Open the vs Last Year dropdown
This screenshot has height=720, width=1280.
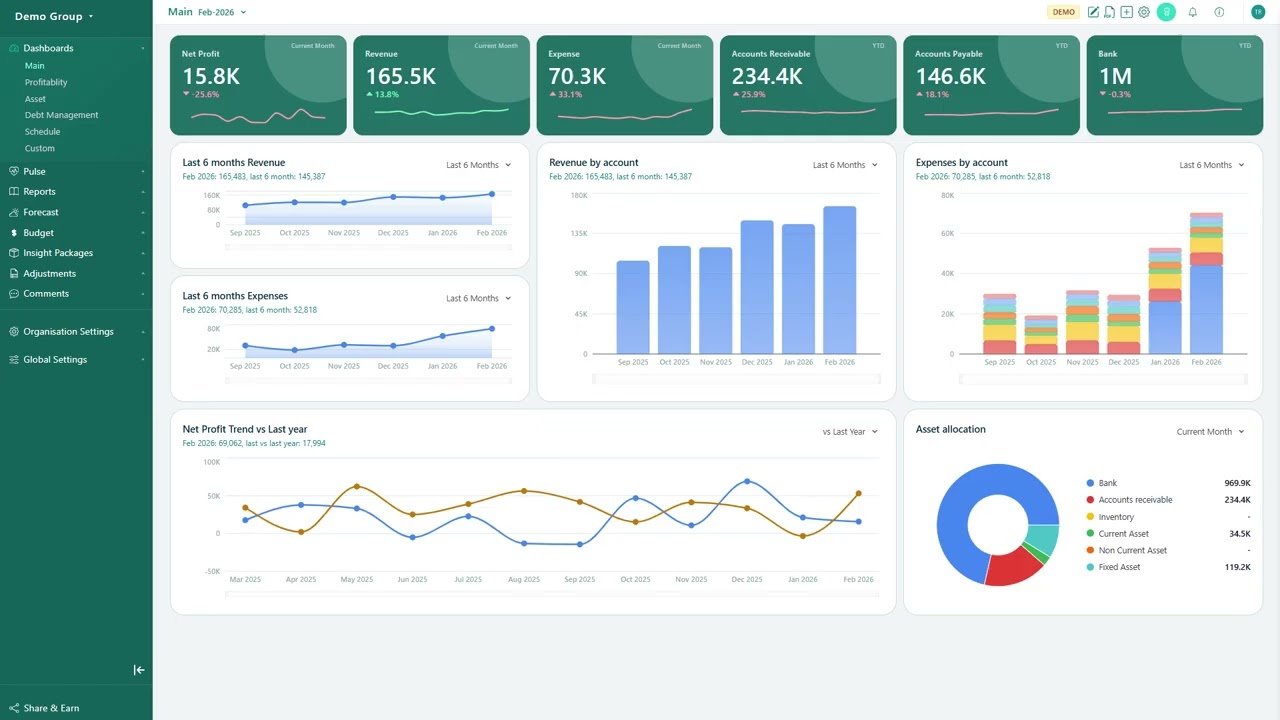click(x=850, y=432)
